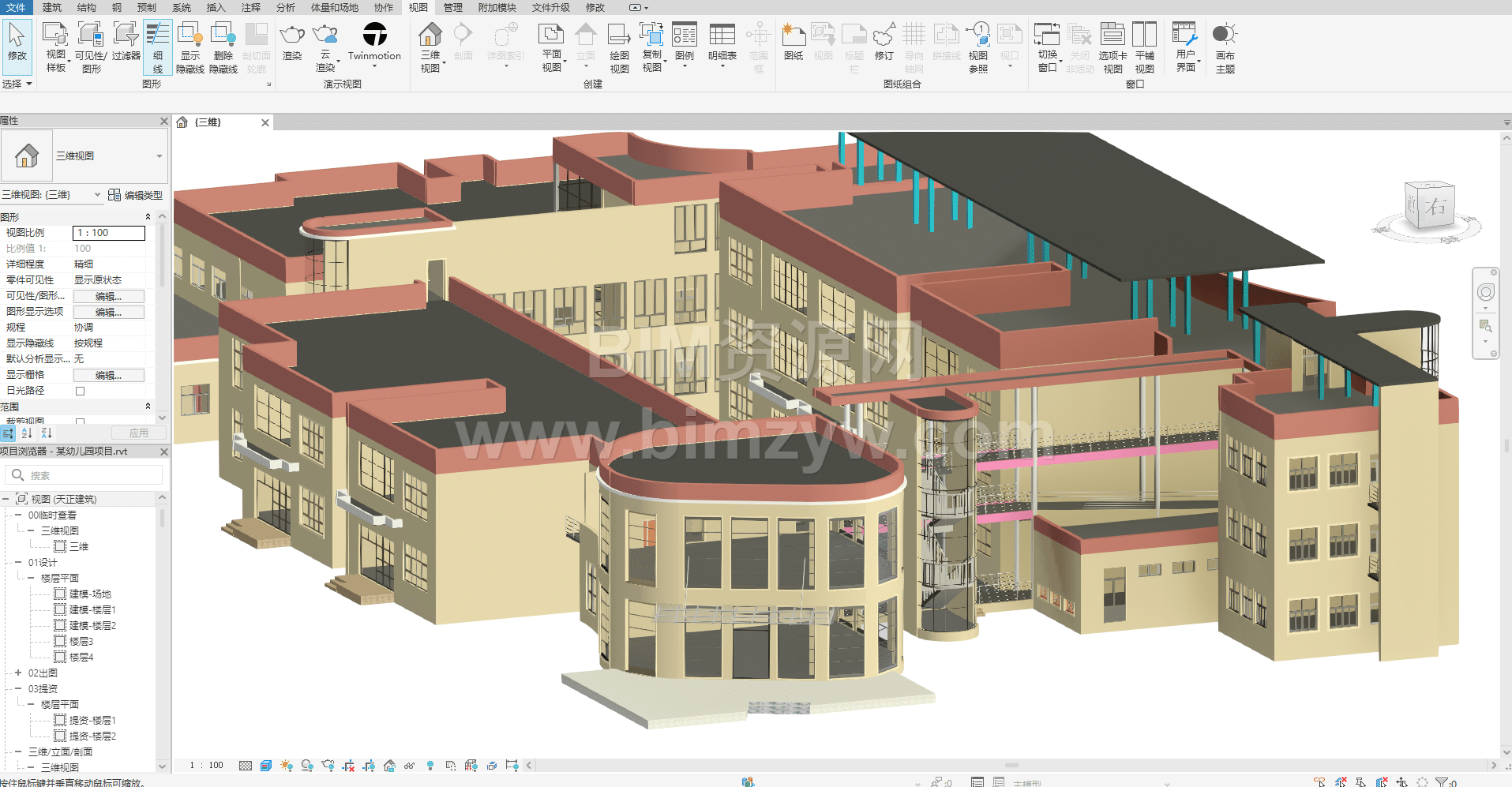Open the 三维视图 type selector dropdown
This screenshot has width=1512, height=787.
[x=159, y=156]
